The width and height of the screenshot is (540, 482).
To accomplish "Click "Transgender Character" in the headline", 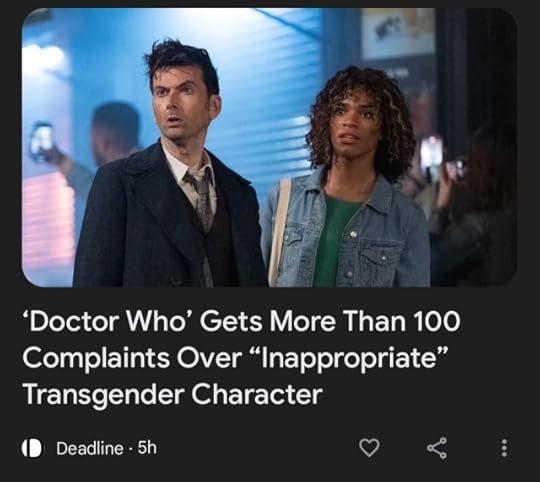I will click(x=173, y=395).
